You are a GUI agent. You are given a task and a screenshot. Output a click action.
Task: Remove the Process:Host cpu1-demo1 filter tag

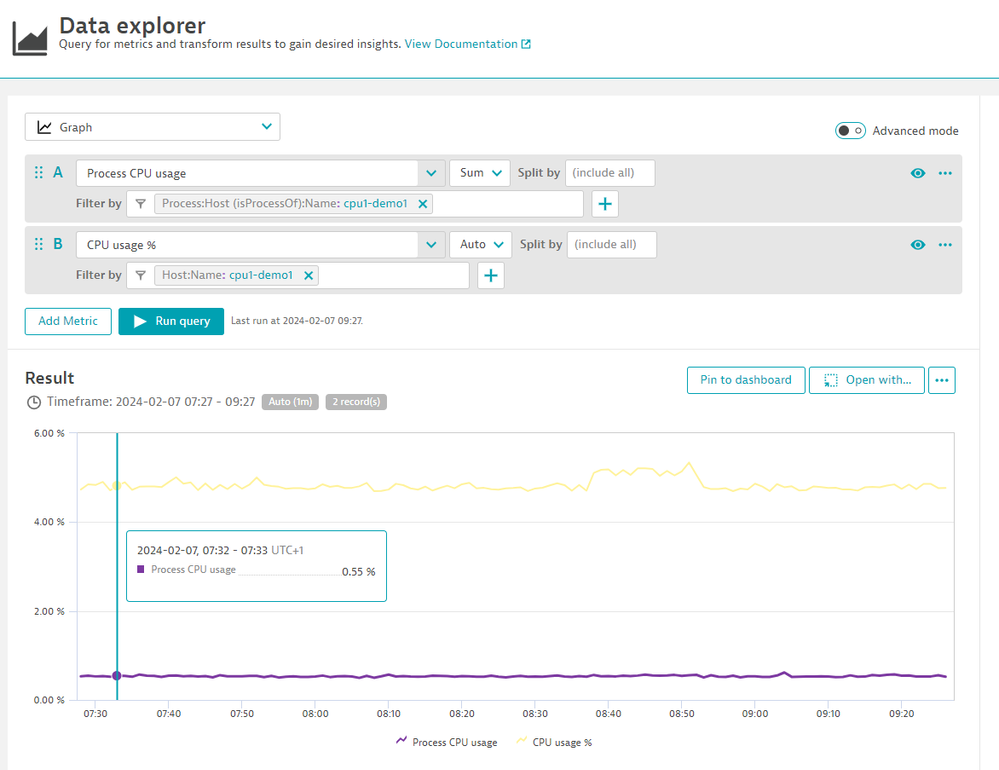[423, 204]
